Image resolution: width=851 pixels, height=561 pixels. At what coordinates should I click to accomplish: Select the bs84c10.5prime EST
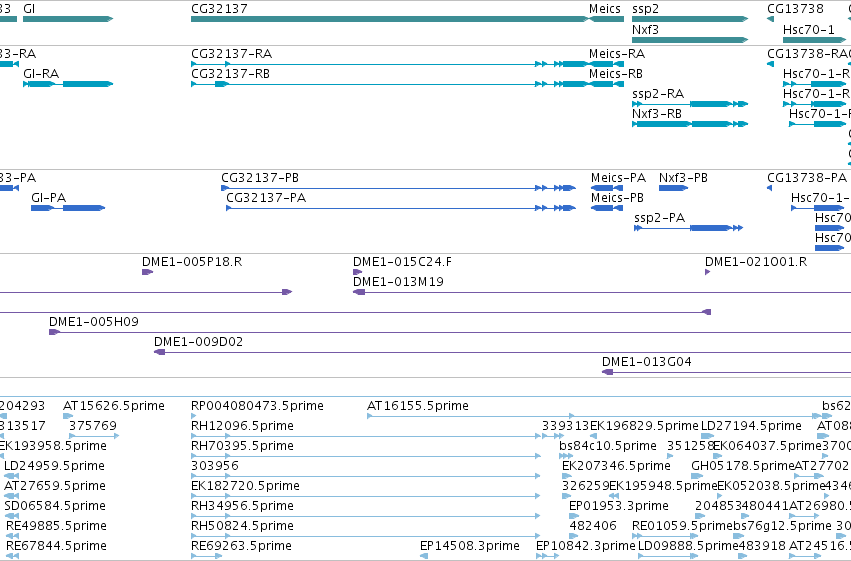(x=566, y=456)
